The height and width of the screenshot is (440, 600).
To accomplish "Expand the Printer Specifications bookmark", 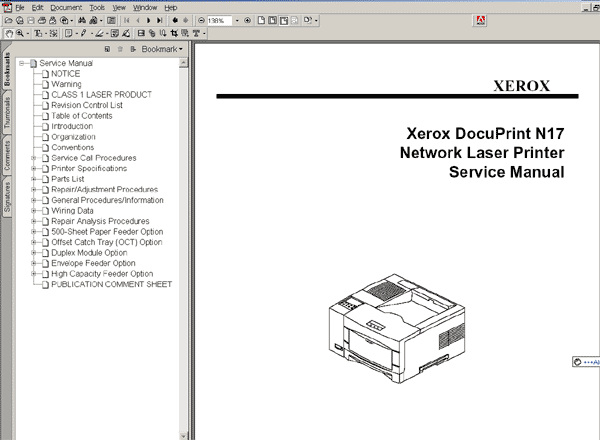I will pyautogui.click(x=34, y=168).
